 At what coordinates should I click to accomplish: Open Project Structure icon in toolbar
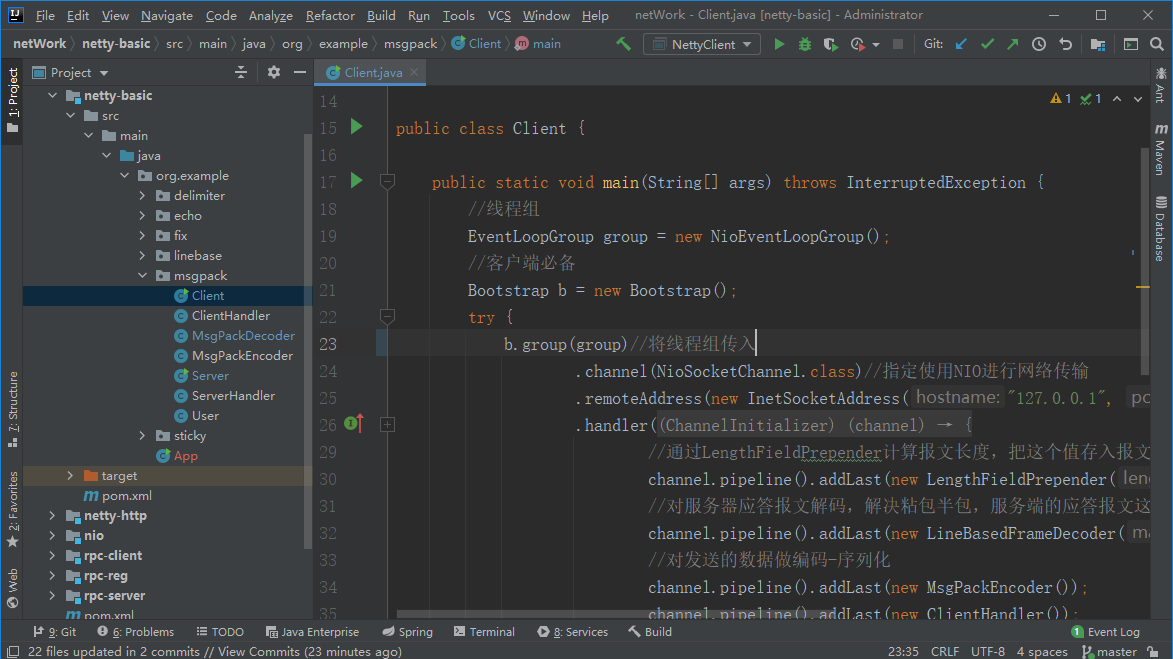(1097, 44)
